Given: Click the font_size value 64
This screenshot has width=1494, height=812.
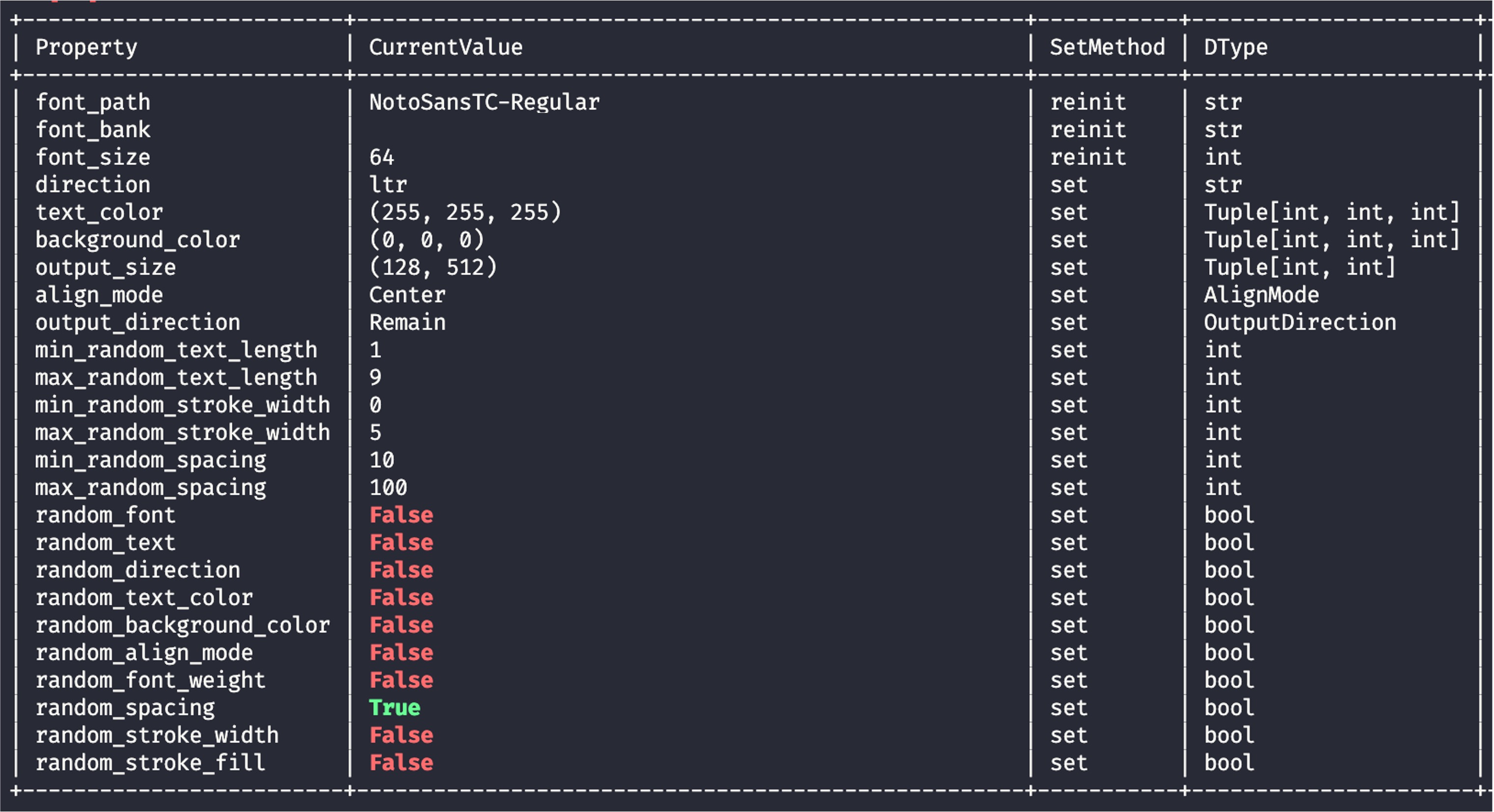Looking at the screenshot, I should click(381, 157).
